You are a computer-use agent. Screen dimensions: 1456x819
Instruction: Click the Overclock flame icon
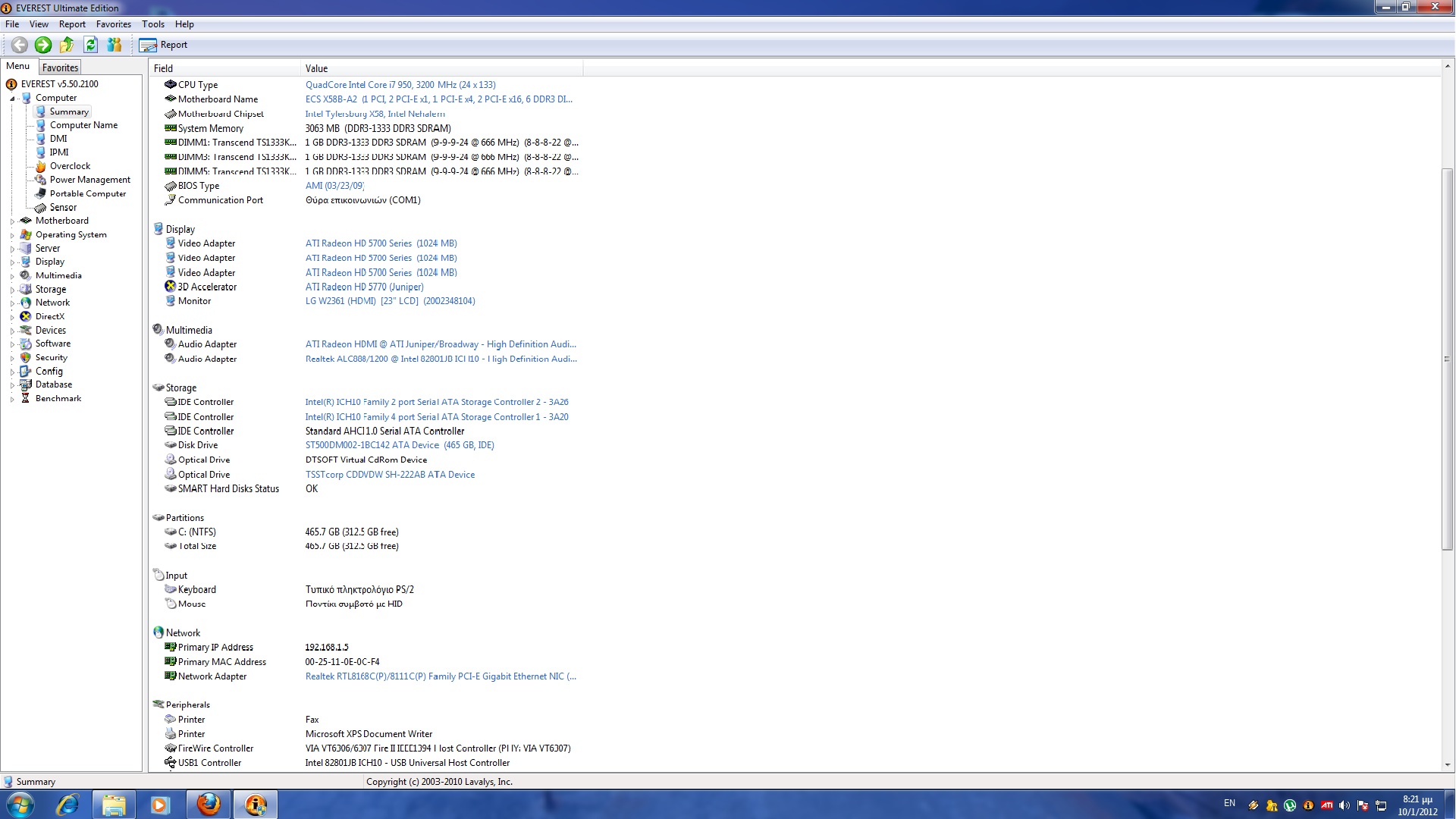pos(41,166)
